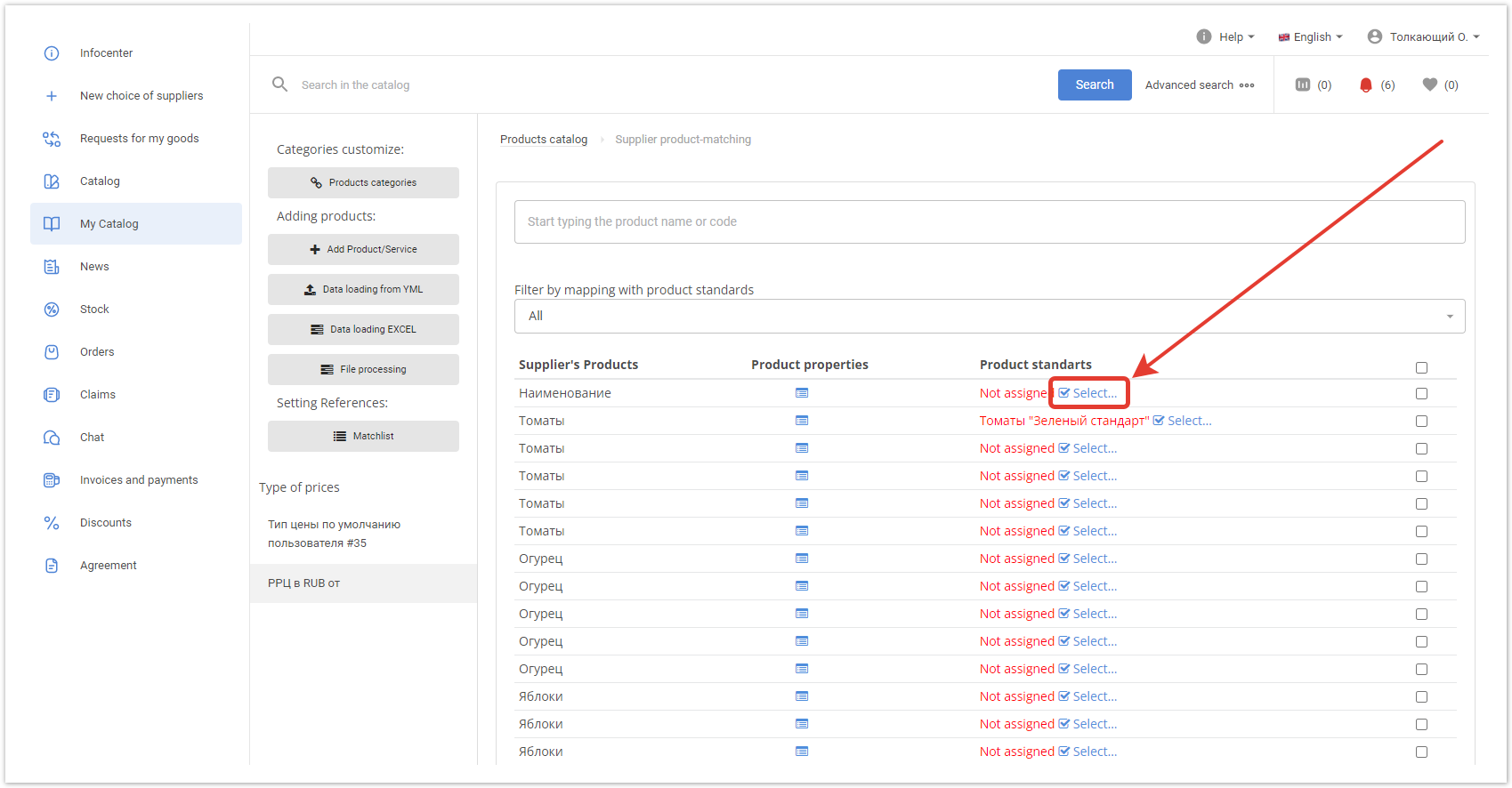The height and width of the screenshot is (788, 1512).
Task: Open the Help dropdown menu
Action: pyautogui.click(x=1226, y=36)
